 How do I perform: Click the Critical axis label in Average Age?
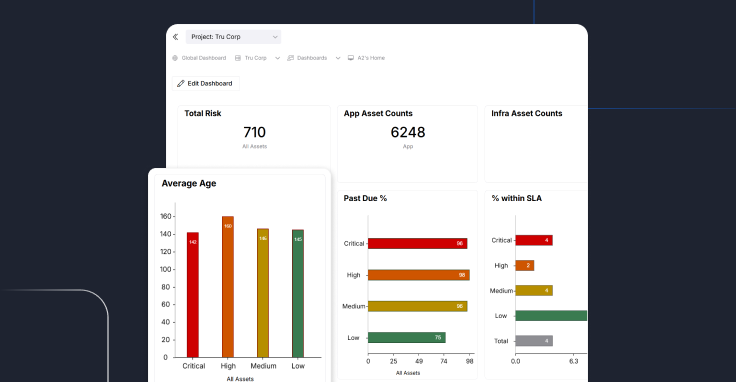point(194,366)
